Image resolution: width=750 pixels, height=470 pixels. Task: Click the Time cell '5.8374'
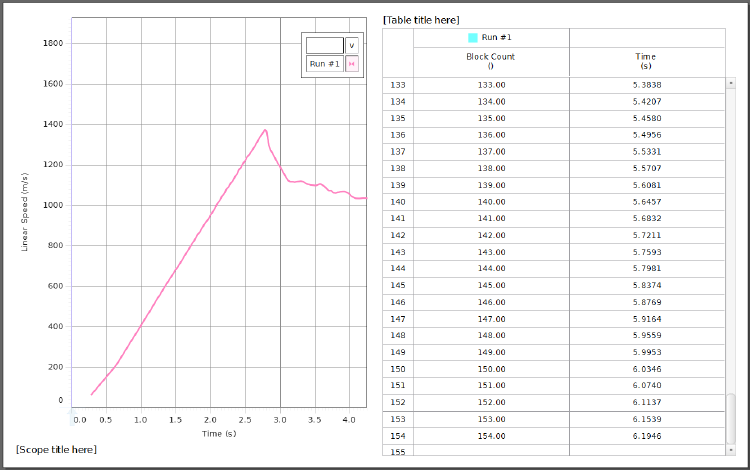[x=647, y=285]
